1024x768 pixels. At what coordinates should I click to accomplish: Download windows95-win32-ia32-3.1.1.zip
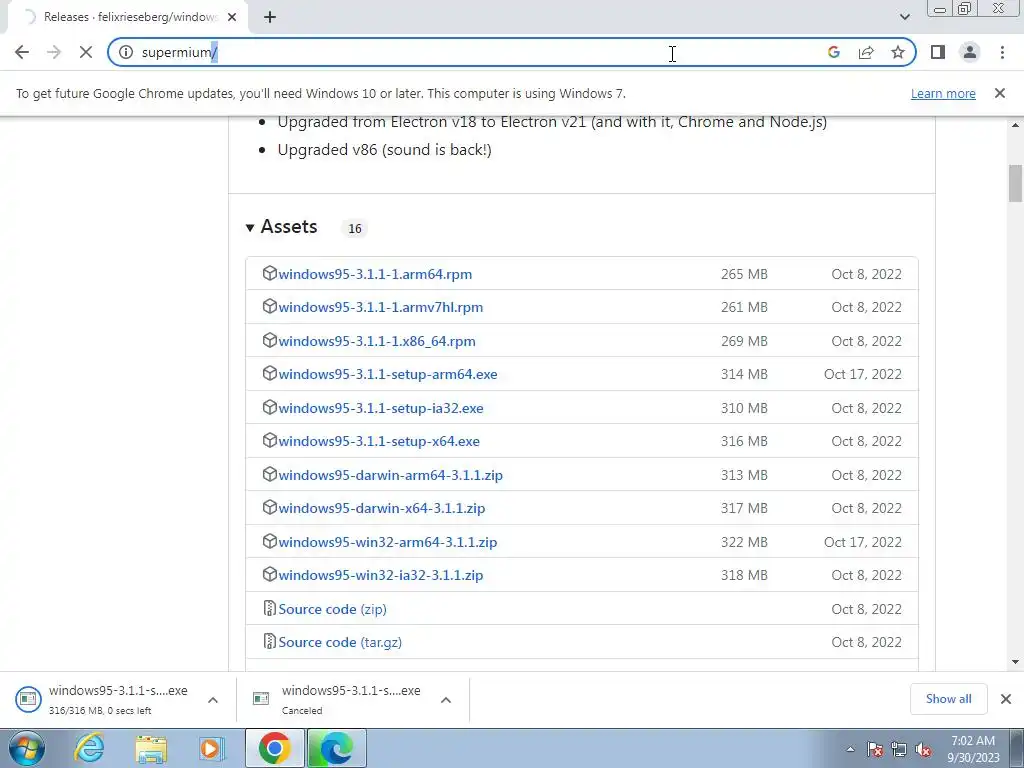381,576
